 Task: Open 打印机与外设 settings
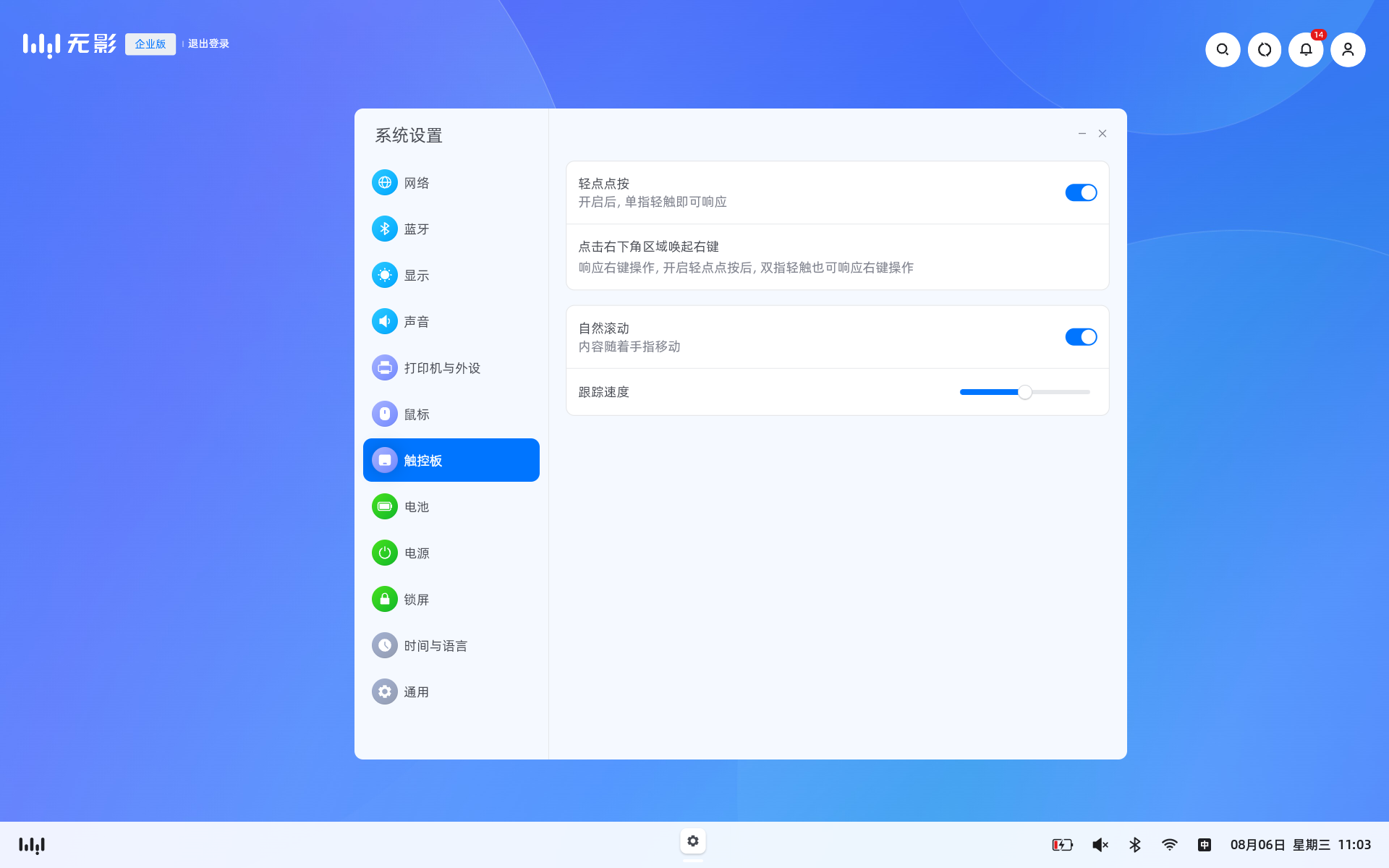[451, 367]
